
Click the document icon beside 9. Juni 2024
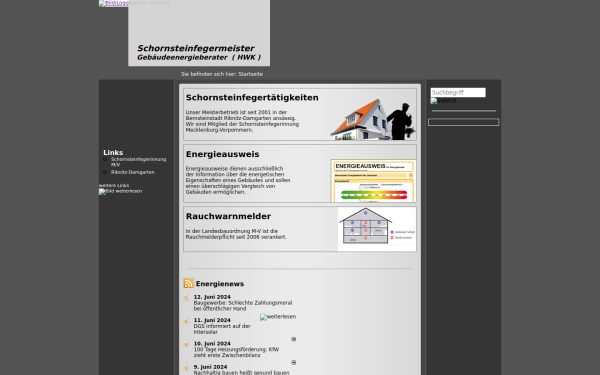[x=186, y=367]
